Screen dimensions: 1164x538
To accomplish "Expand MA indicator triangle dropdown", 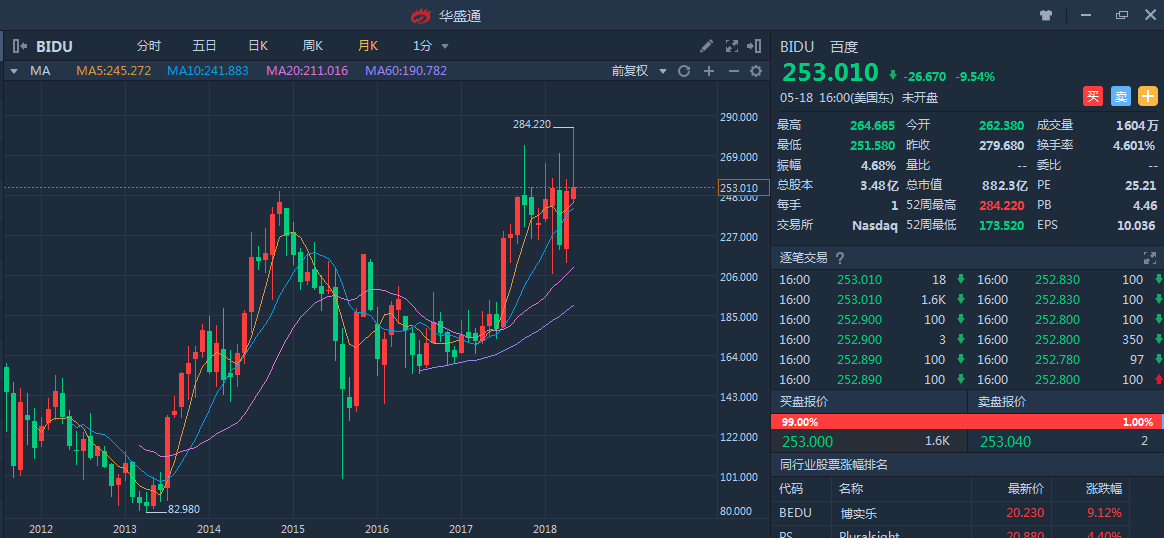I will point(13,71).
